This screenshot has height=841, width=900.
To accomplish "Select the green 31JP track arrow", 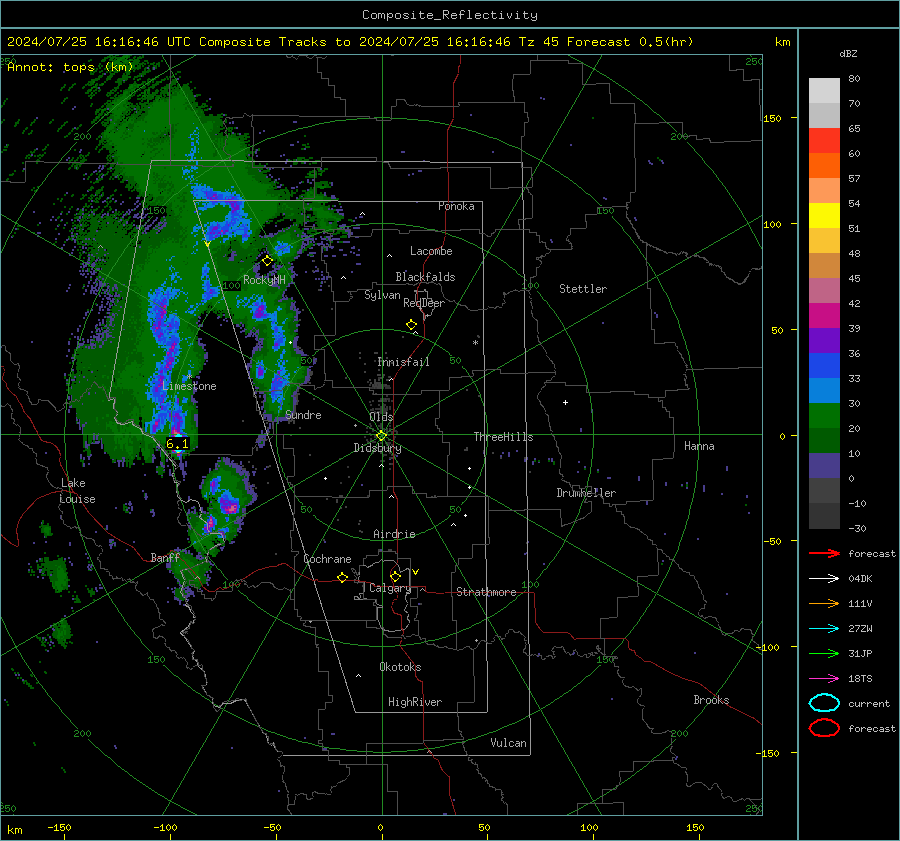I will pyautogui.click(x=824, y=653).
